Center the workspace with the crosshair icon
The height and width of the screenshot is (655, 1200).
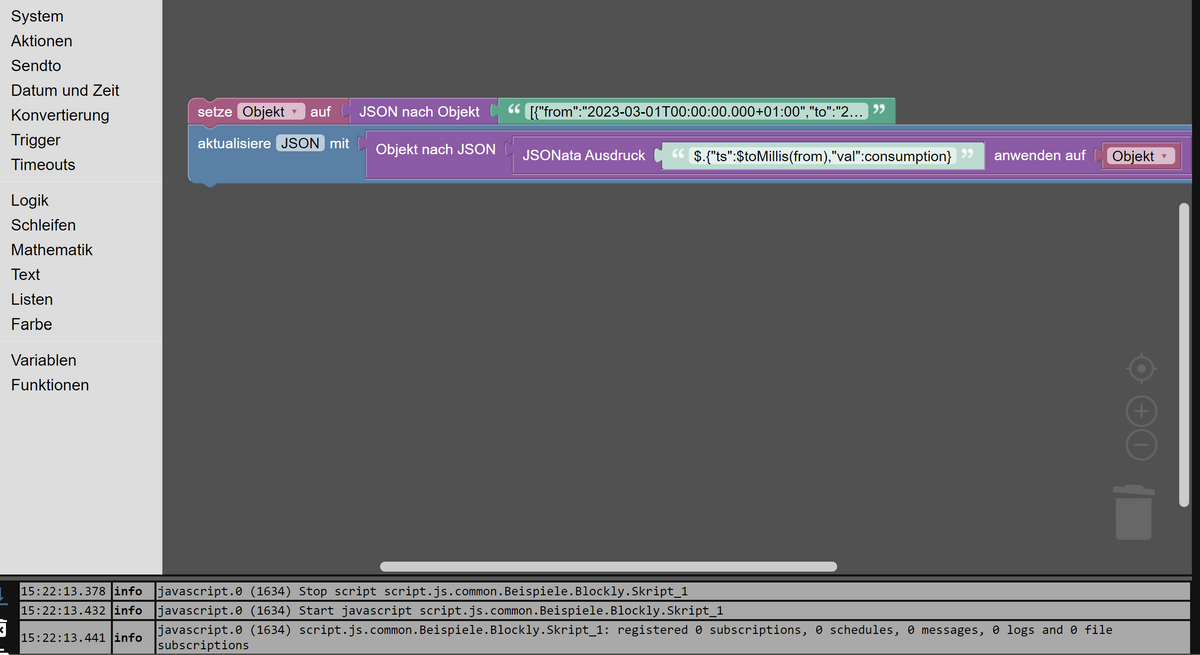coord(1141,369)
